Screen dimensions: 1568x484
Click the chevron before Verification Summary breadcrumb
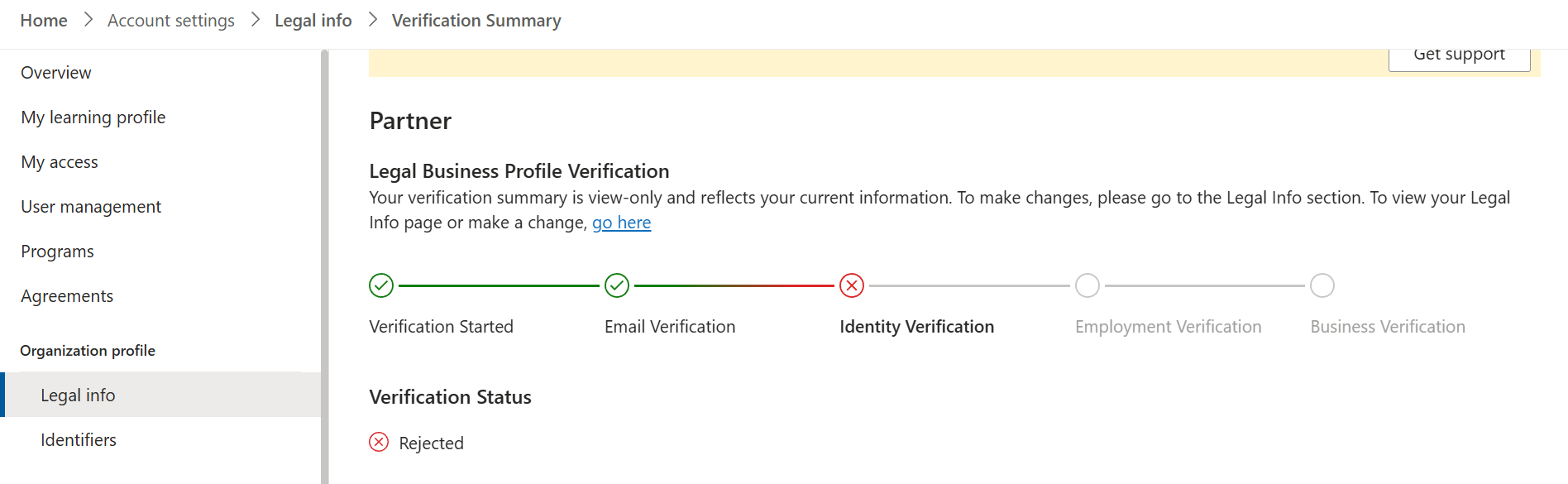tap(372, 20)
